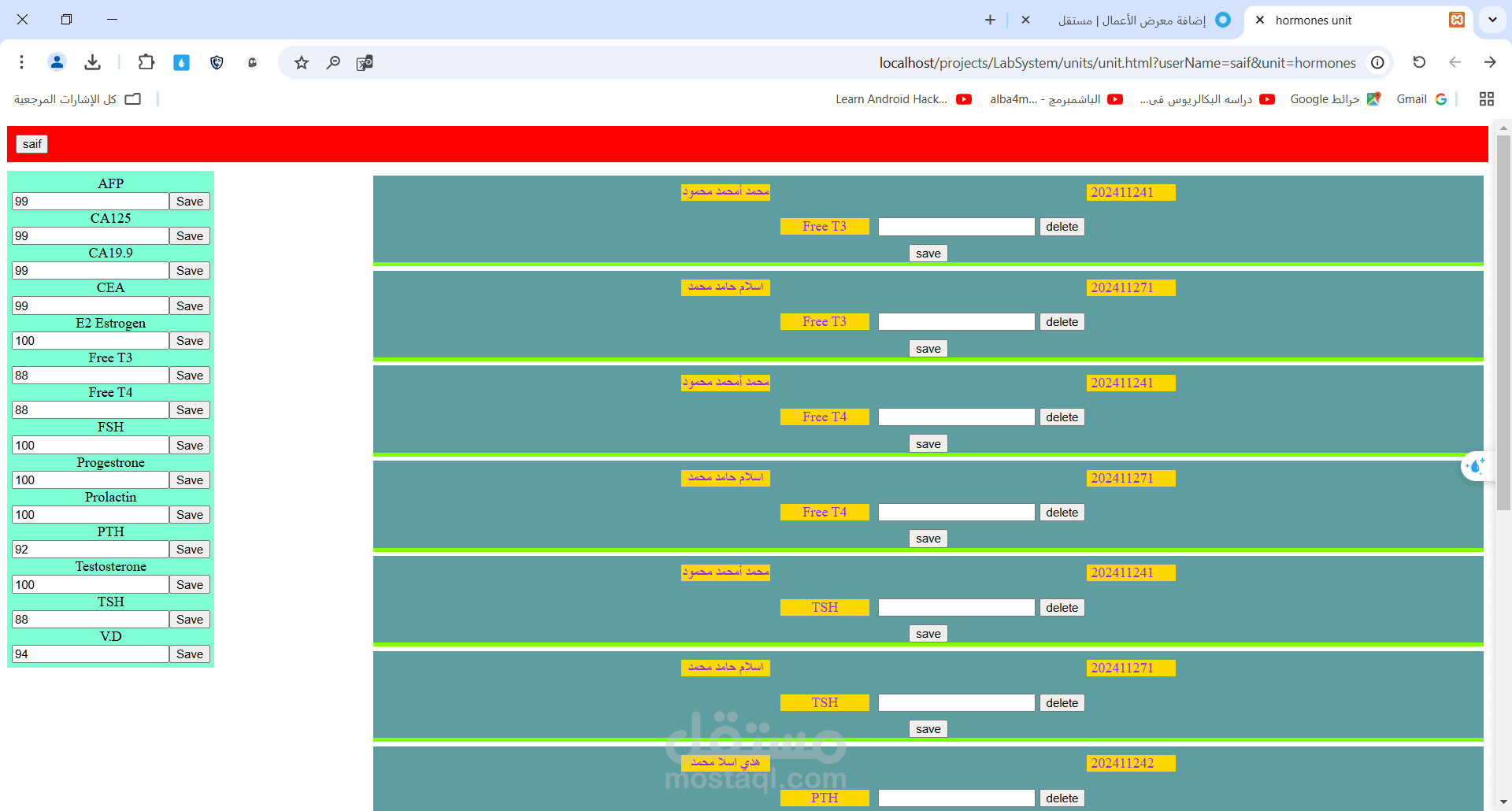Delete Free T3 test for 202411241

[1062, 227]
